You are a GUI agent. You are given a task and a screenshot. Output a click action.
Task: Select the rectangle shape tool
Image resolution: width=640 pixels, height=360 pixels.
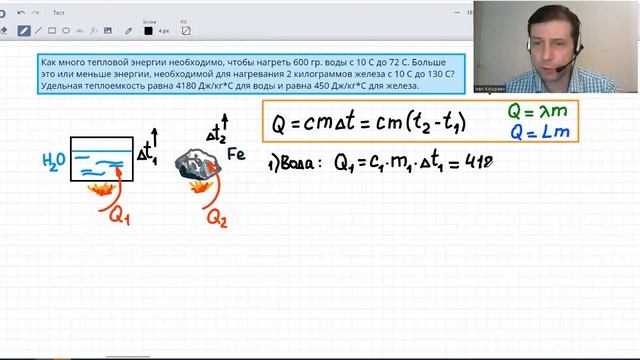tap(52, 31)
